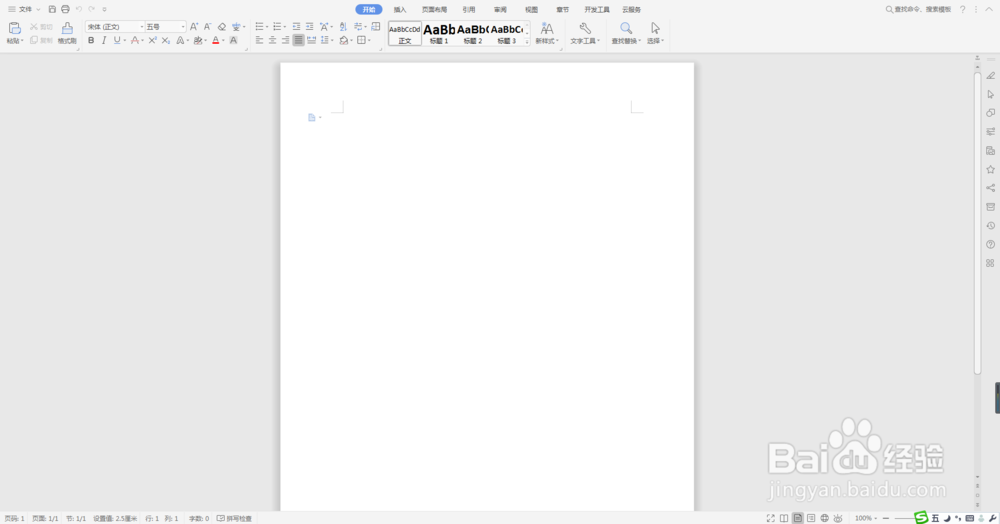Switch to the Insert (插入) tab
This screenshot has height=524, width=1000.
click(400, 10)
